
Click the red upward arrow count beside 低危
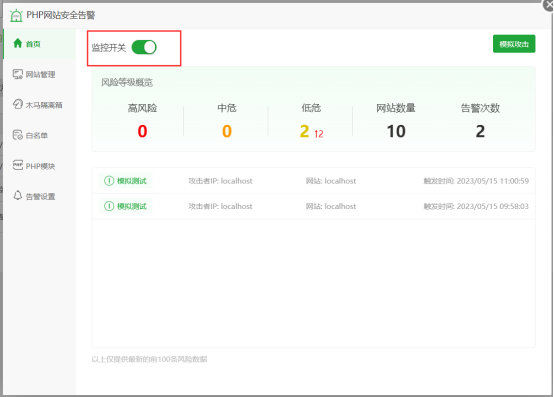(x=319, y=134)
